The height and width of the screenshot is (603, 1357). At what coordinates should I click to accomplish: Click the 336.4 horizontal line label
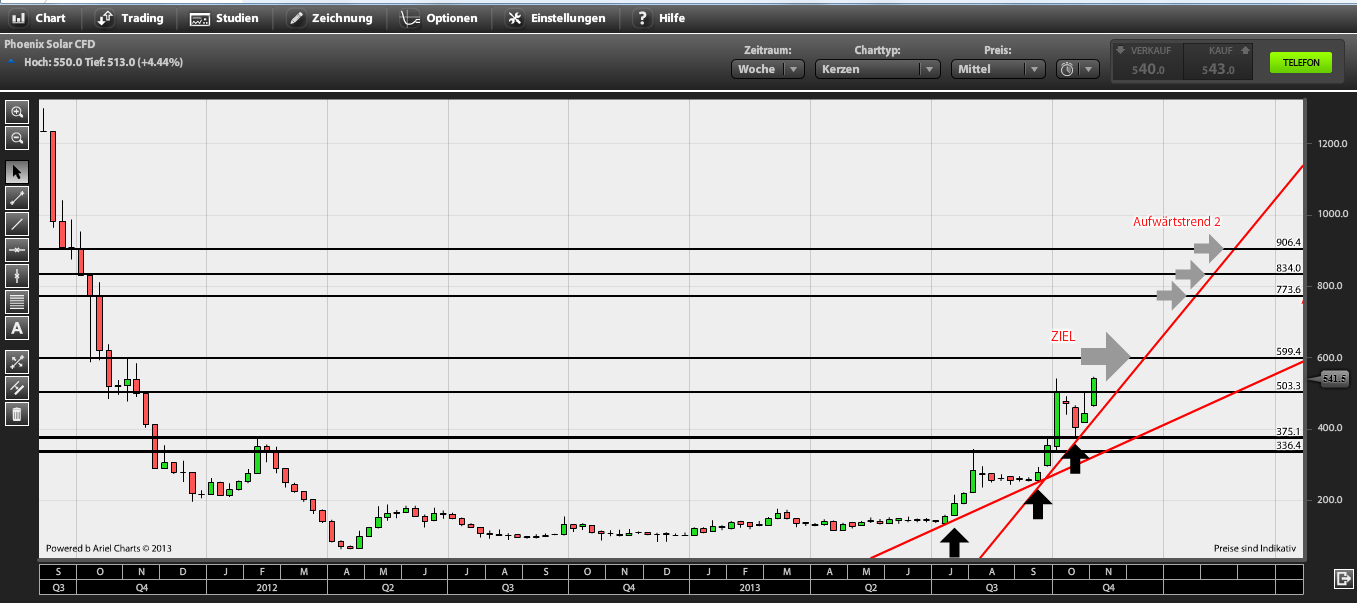coord(1289,446)
